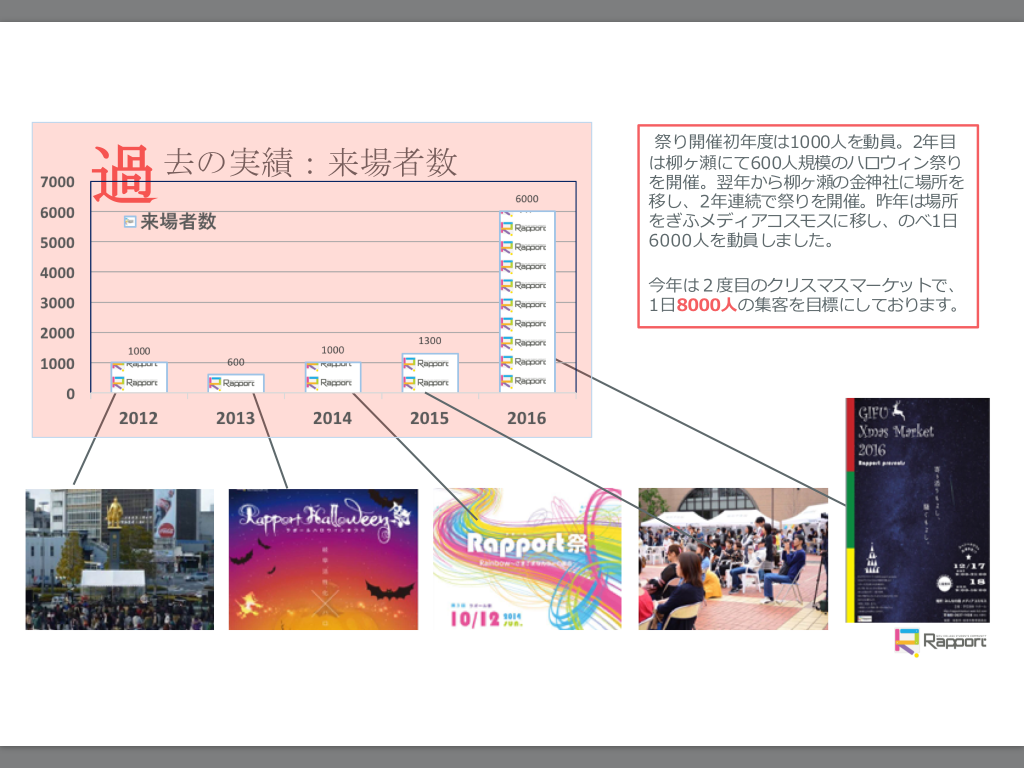Click the 4000 y-axis value
The width and height of the screenshot is (1024, 768).
(57, 273)
